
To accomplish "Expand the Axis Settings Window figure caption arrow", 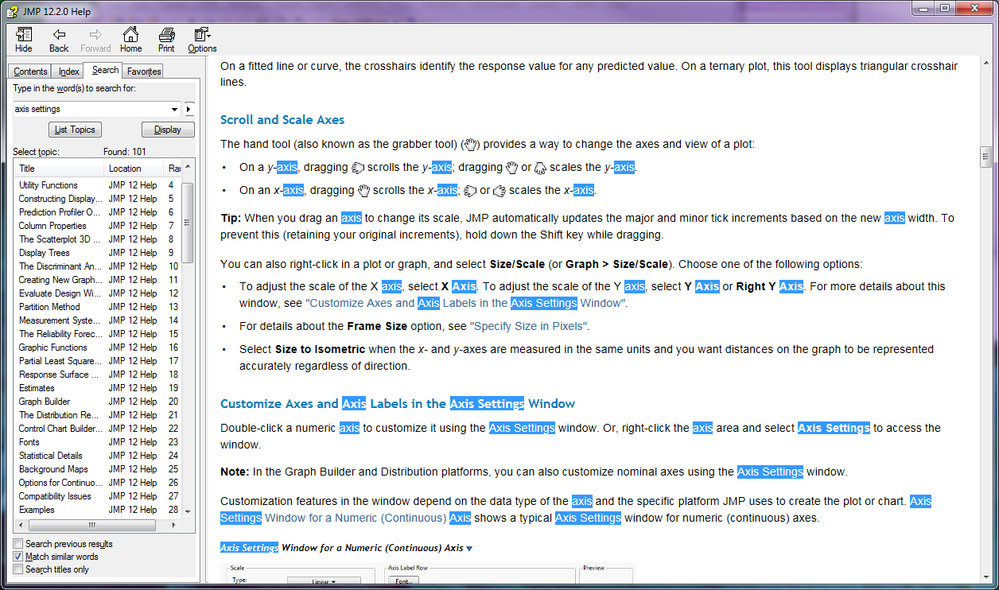I will tap(470, 548).
